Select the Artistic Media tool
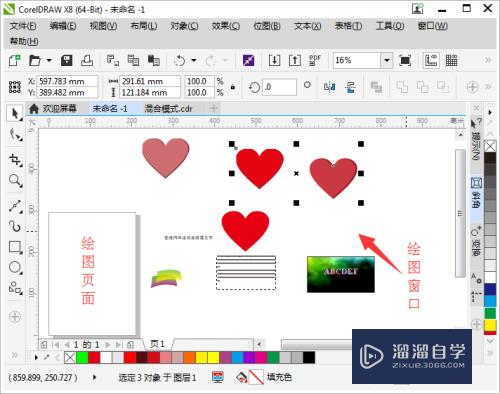The height and width of the screenshot is (394, 500). (x=15, y=226)
